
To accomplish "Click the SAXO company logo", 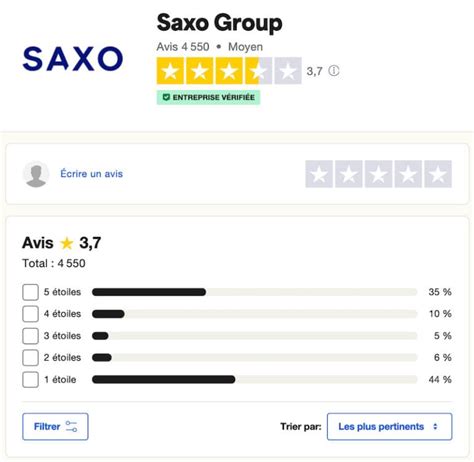I will [73, 59].
